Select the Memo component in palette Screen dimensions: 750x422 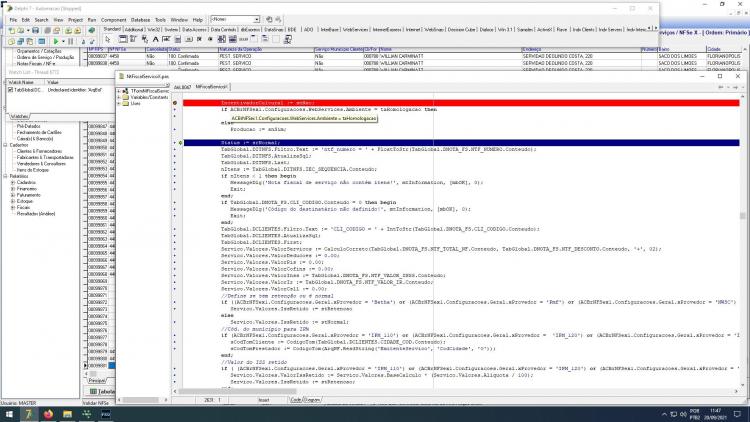177,39
